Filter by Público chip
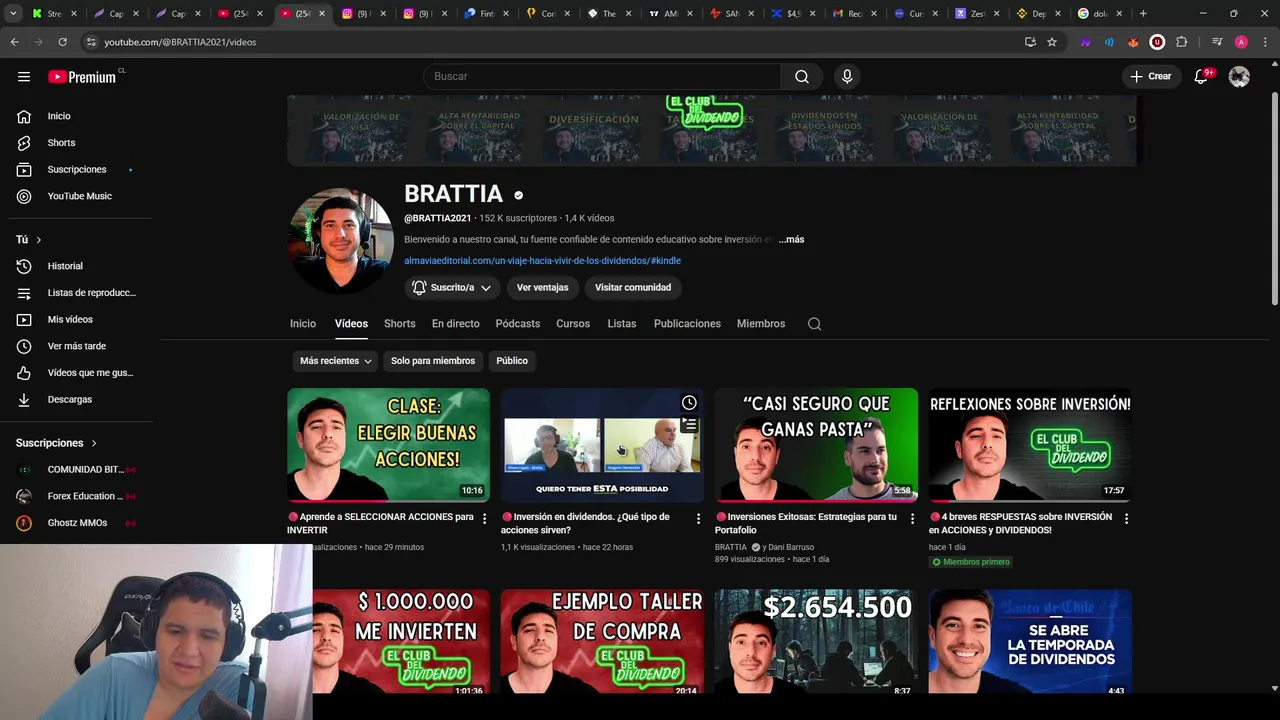 [x=512, y=361]
